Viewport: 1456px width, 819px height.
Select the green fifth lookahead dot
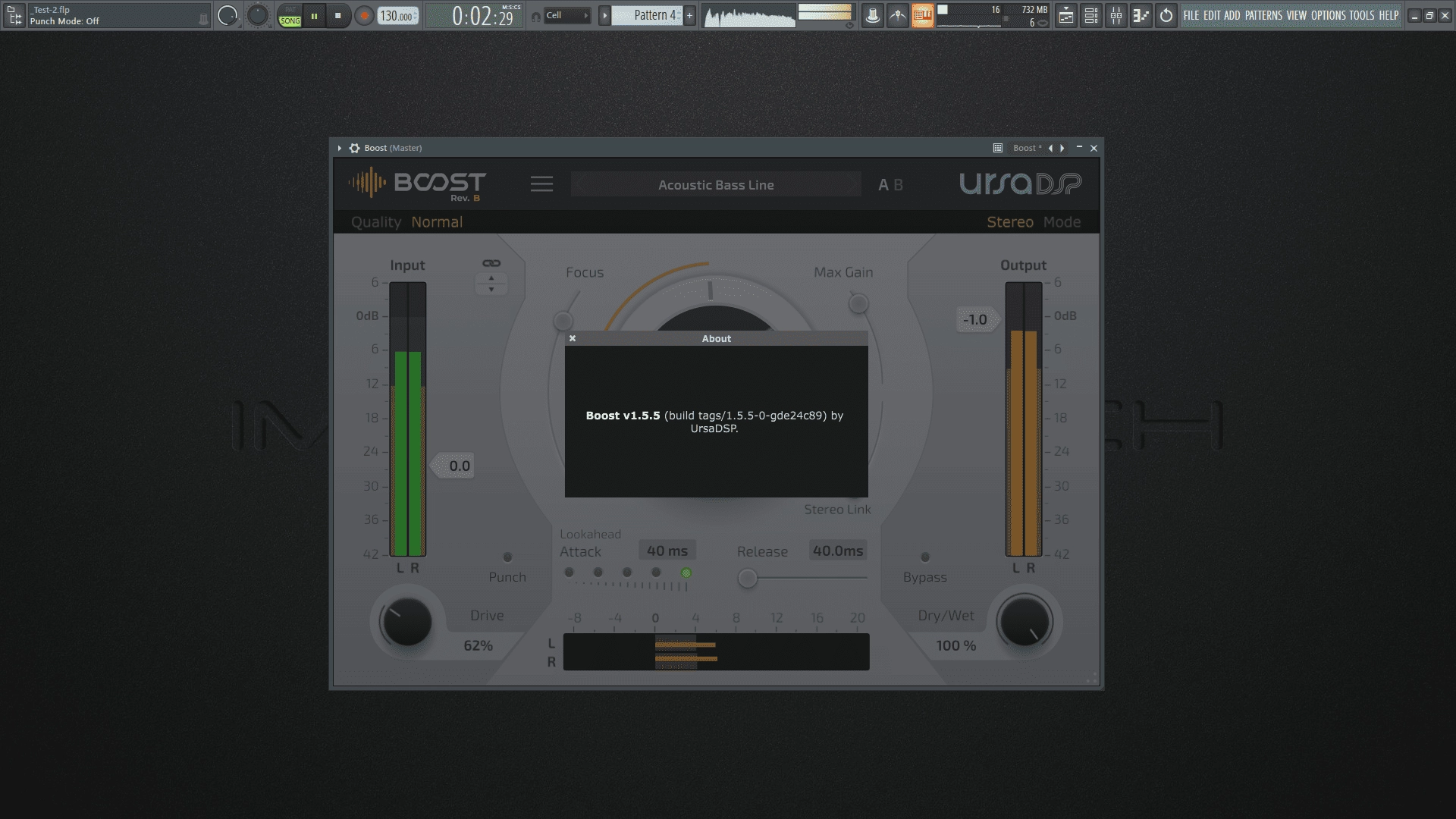click(x=686, y=573)
